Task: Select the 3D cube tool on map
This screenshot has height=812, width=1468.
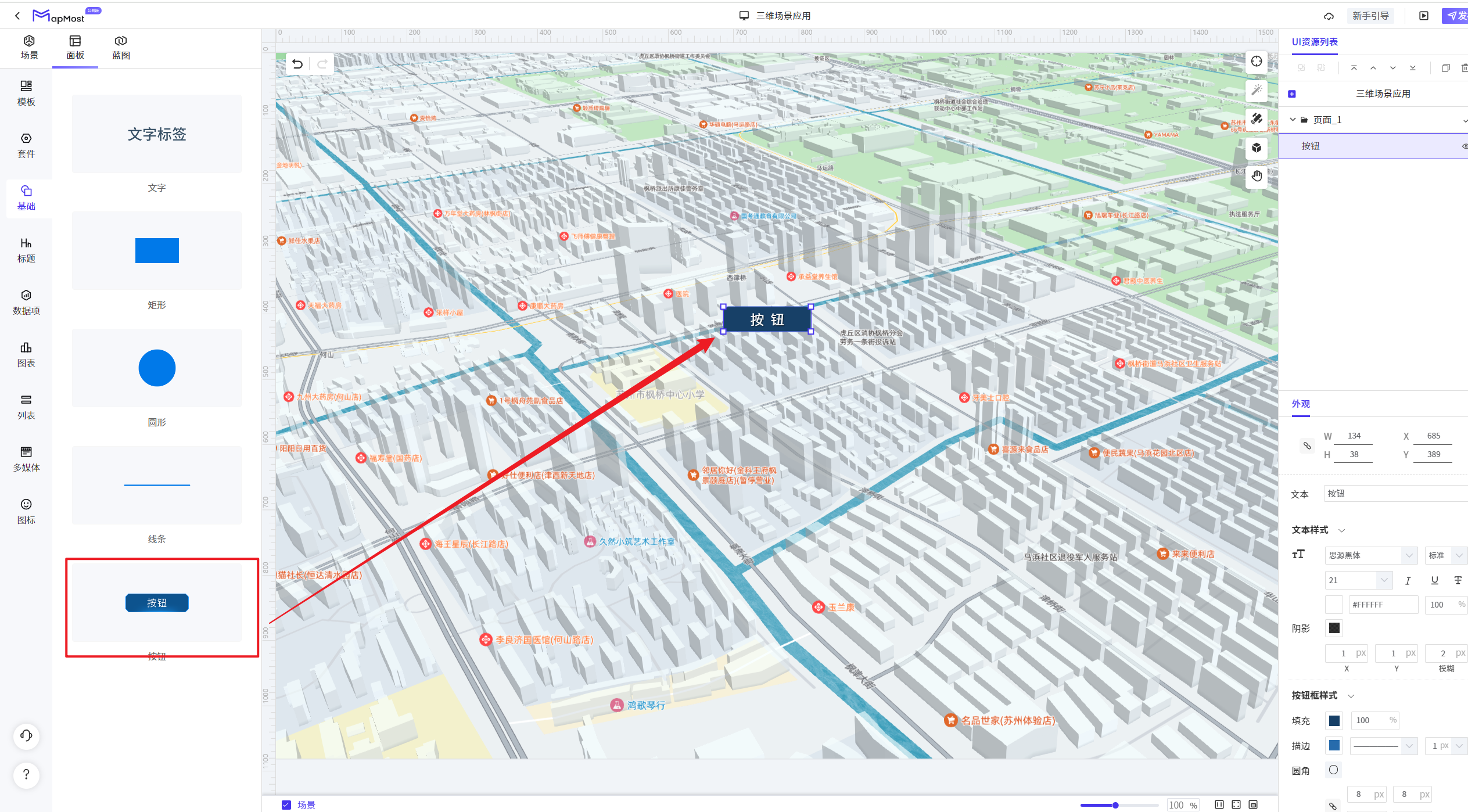Action: 1257,148
